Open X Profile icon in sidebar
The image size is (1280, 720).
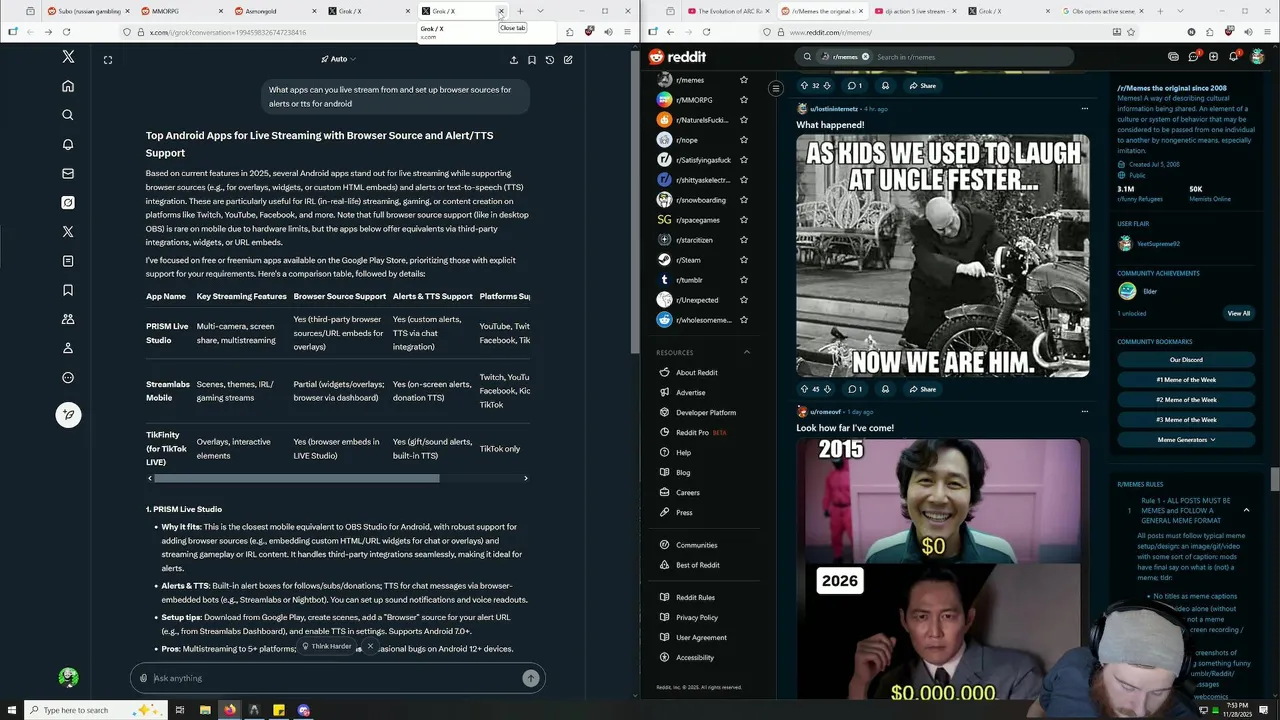[x=68, y=348]
